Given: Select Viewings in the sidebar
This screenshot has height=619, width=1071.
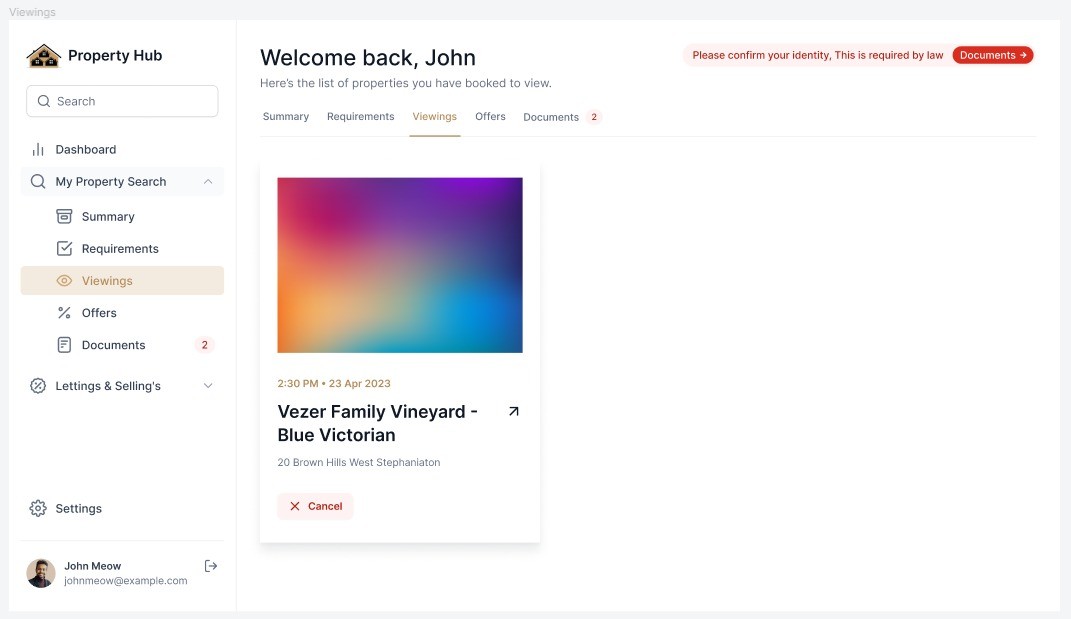Looking at the screenshot, I should pyautogui.click(x=122, y=281).
